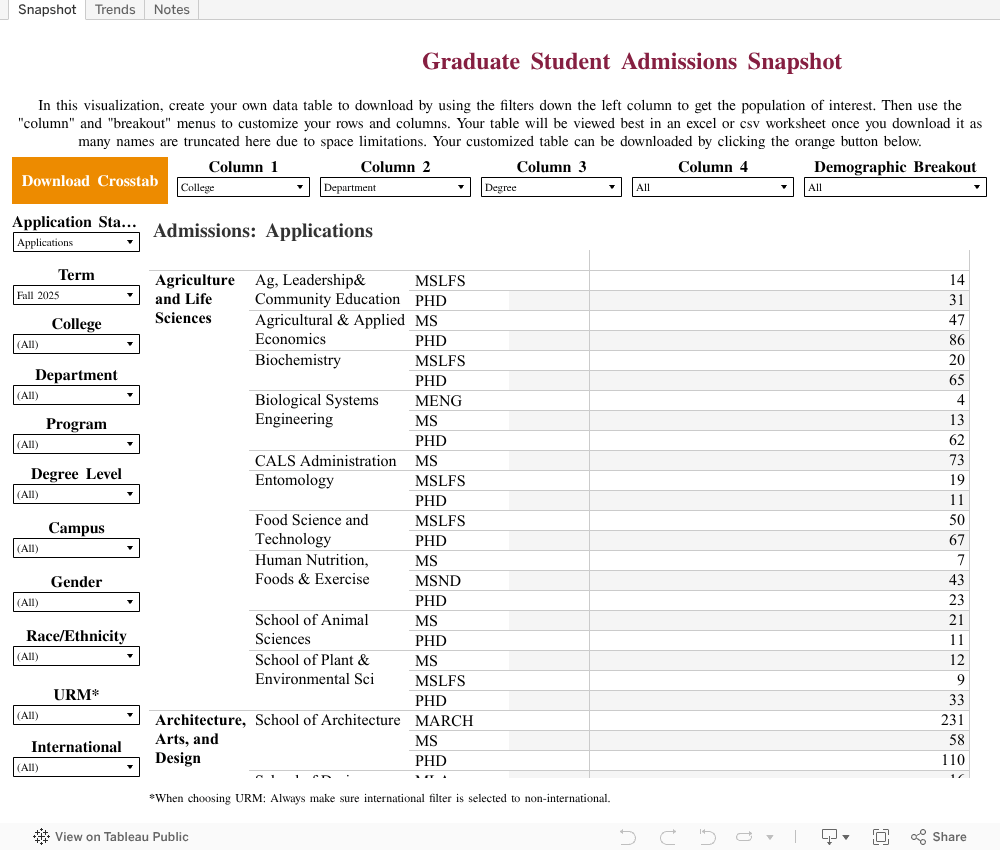This screenshot has height=850, width=1000.
Task: Click the orange Download Crosstab button
Action: coord(89,180)
